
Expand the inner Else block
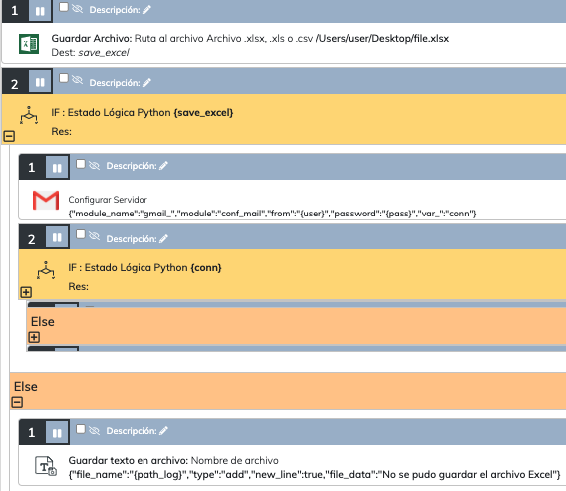[x=34, y=338]
